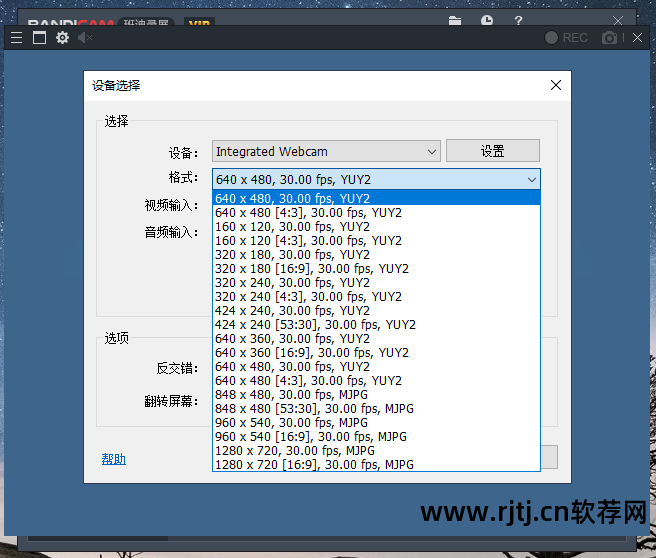
Task: Choose 424 x 240, 30.00 fps, YUY2
Action: coord(377,310)
